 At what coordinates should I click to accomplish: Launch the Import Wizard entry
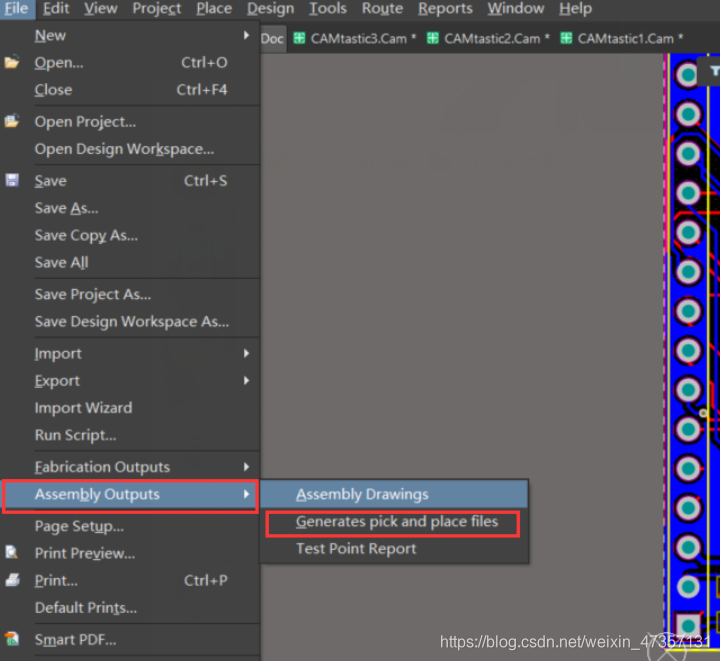coord(130,408)
